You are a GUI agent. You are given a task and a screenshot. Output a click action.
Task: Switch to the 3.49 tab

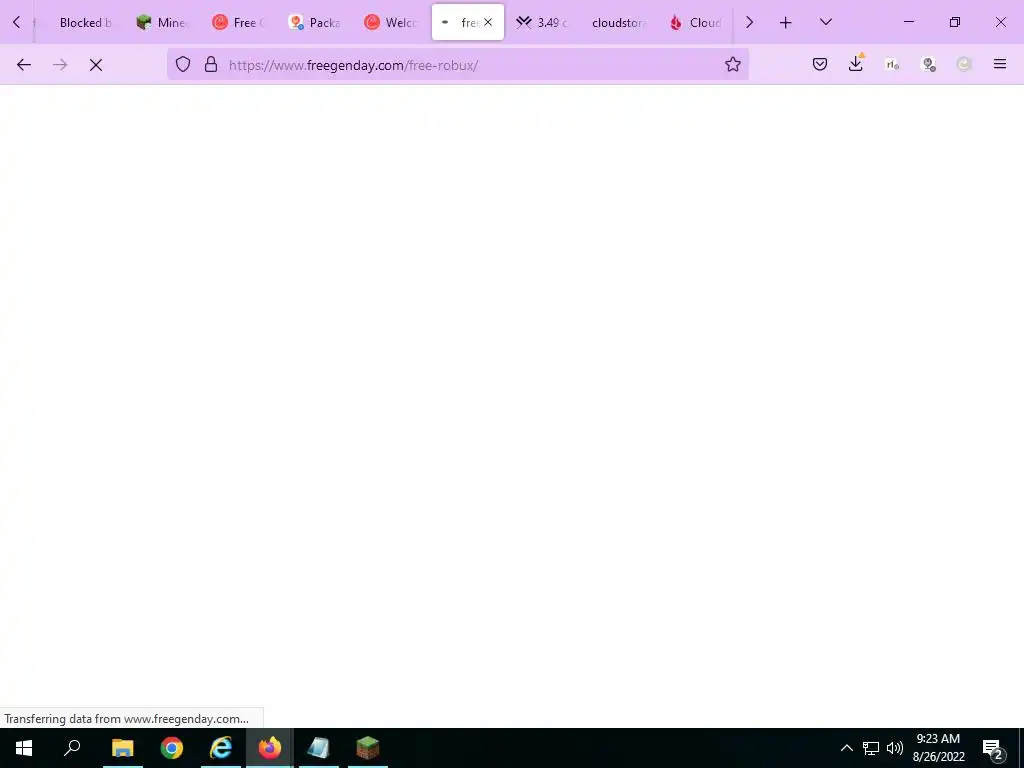[542, 22]
